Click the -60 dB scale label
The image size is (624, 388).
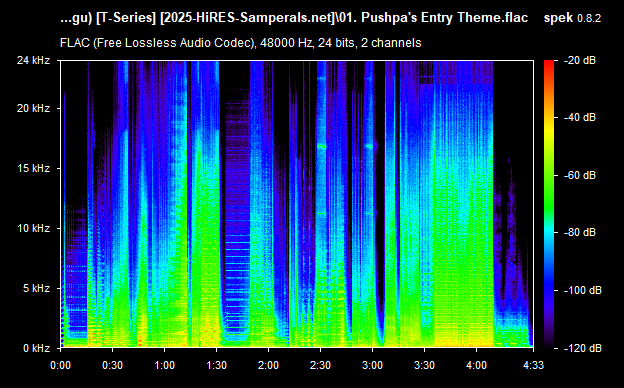point(580,175)
